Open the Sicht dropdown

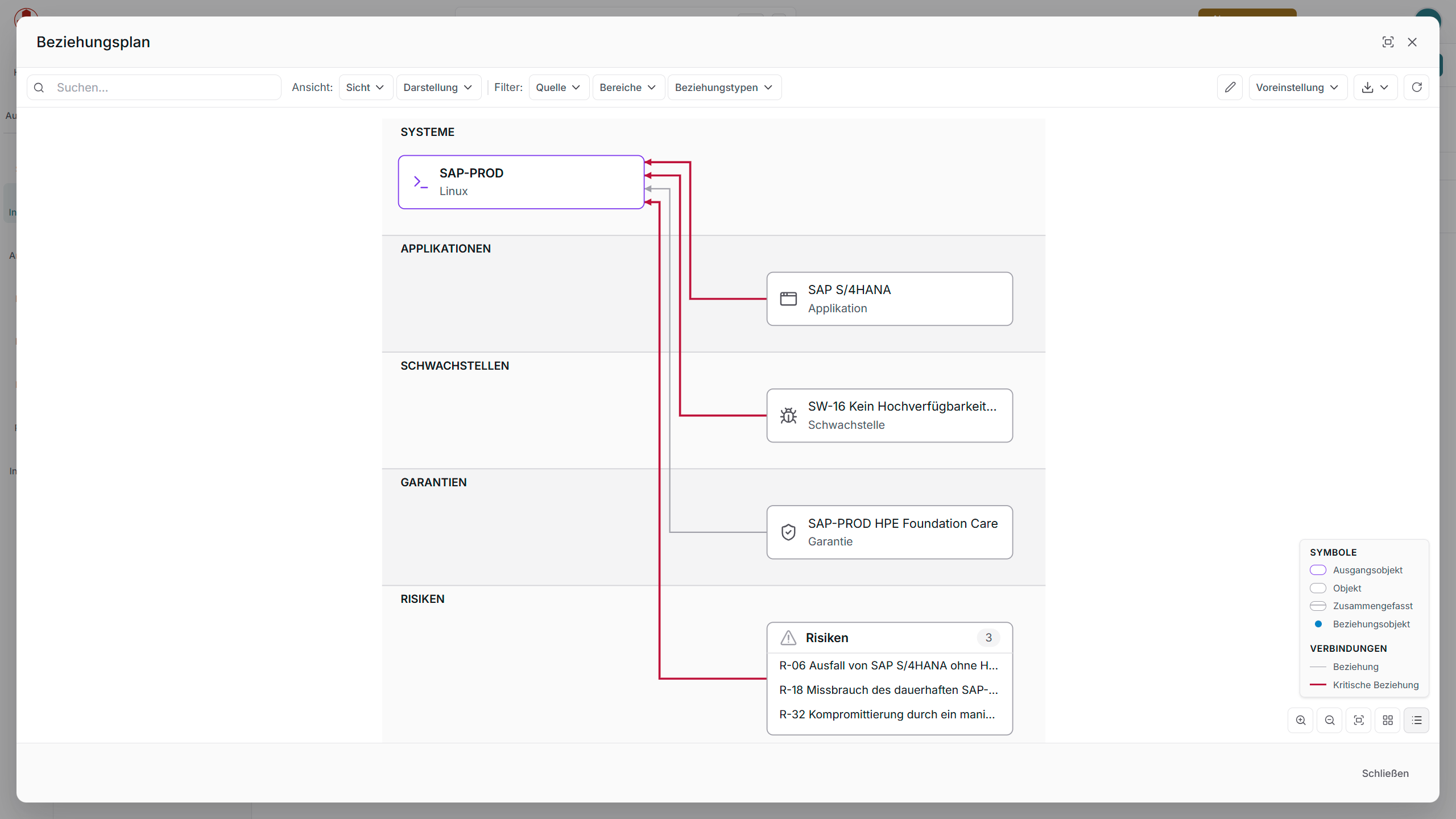(365, 87)
